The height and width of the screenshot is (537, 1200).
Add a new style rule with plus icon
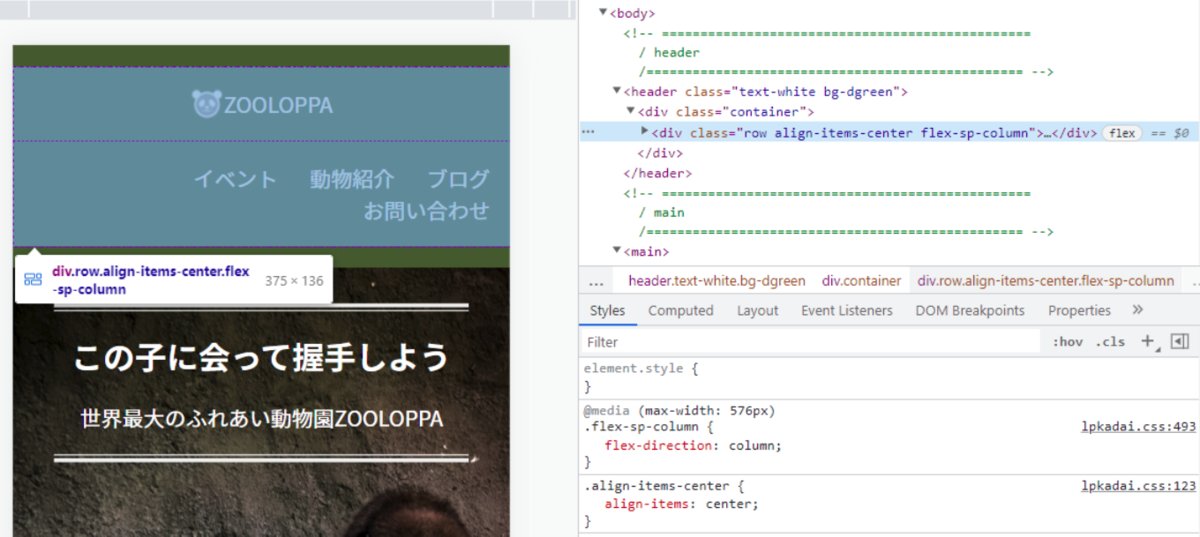[x=1148, y=342]
